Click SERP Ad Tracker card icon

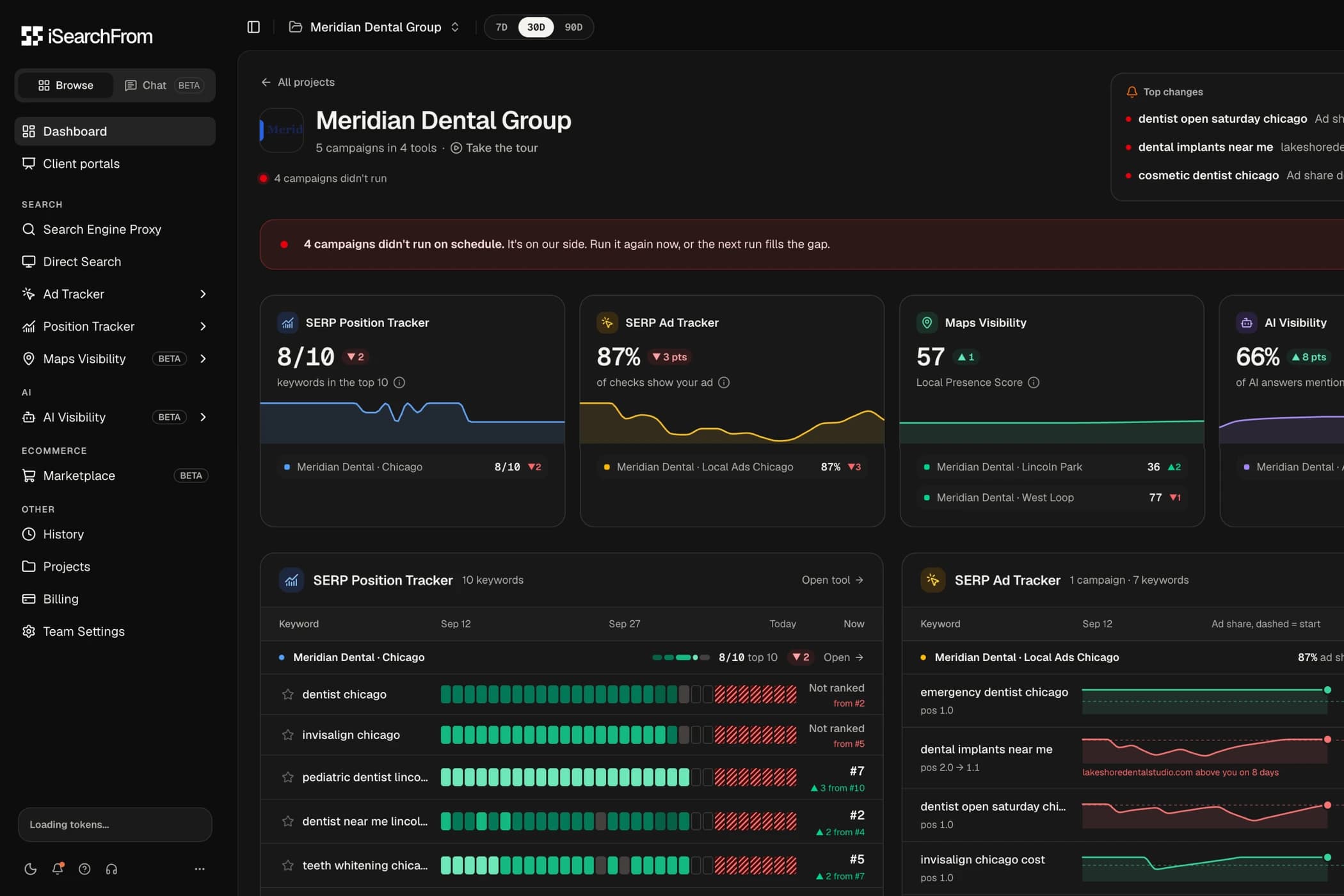coord(607,323)
